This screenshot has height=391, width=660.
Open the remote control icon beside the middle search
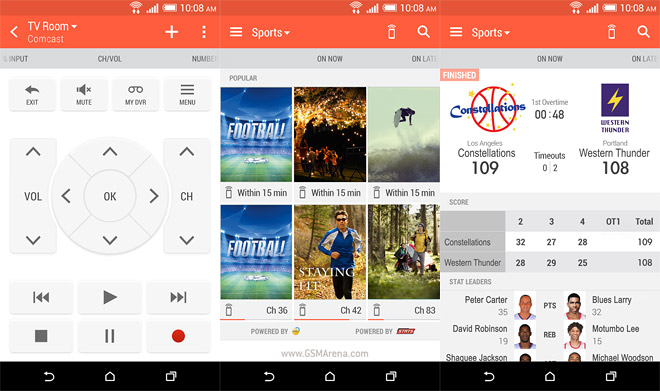[x=391, y=32]
